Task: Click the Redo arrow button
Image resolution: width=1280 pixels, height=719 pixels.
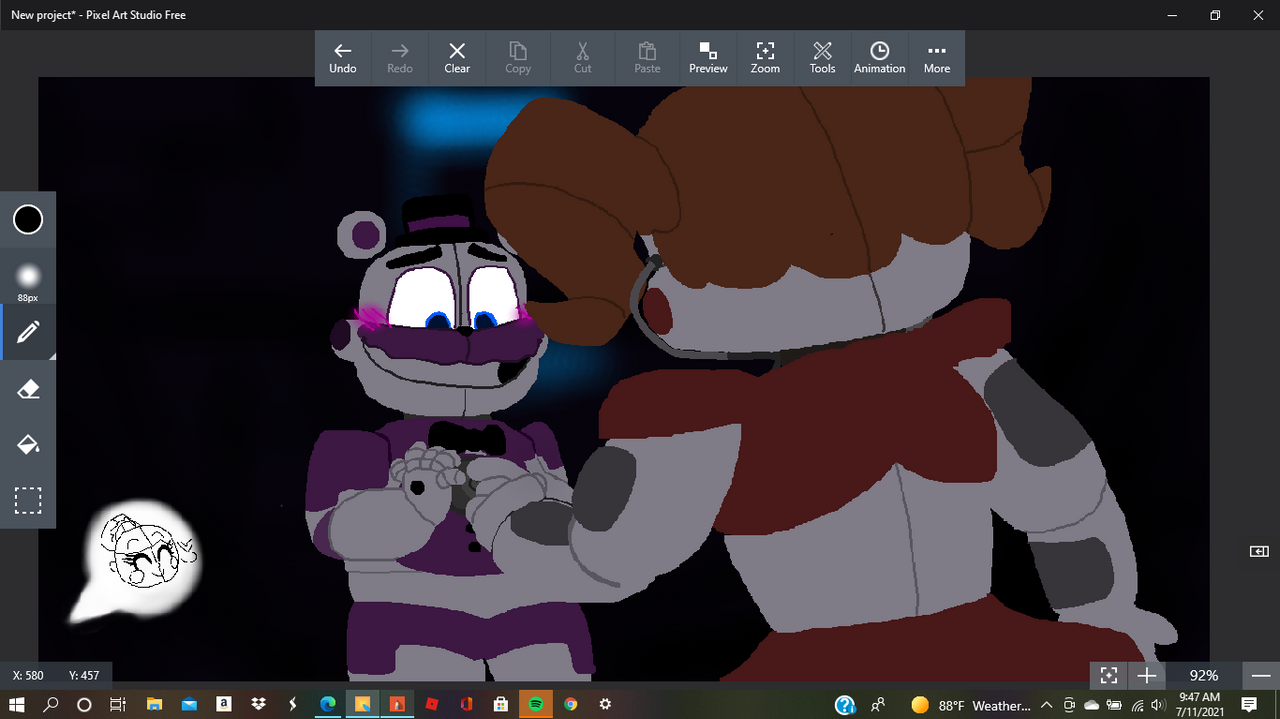Action: pos(400,58)
